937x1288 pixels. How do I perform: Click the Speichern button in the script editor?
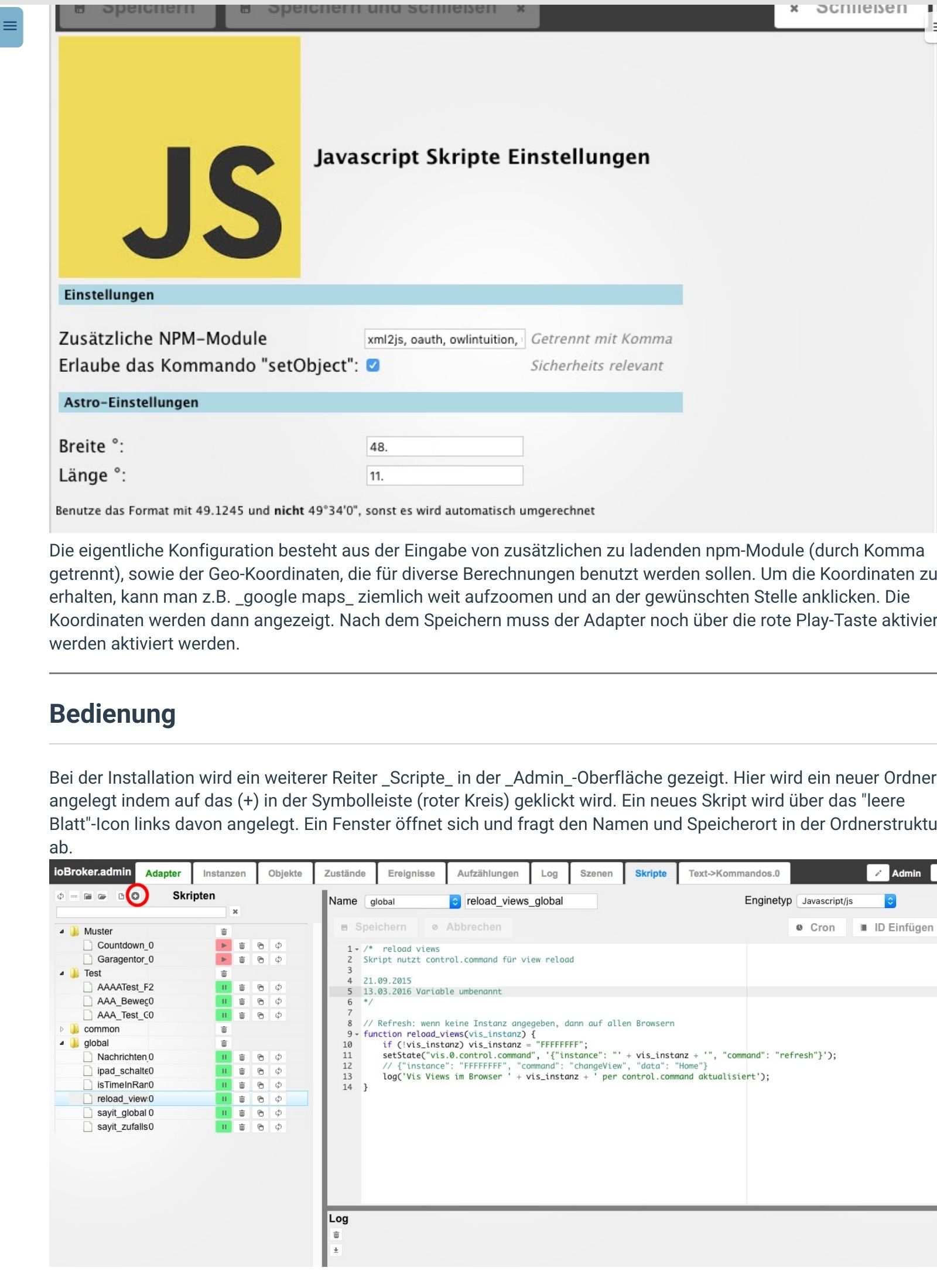[375, 927]
